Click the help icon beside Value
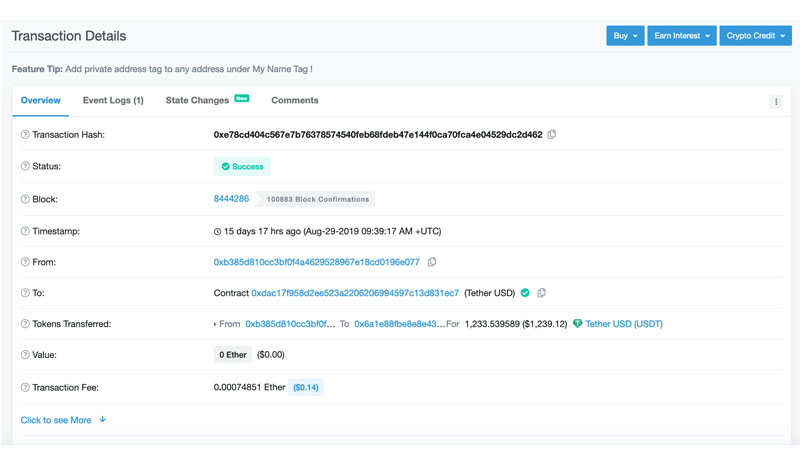The height and width of the screenshot is (468, 800). point(25,355)
